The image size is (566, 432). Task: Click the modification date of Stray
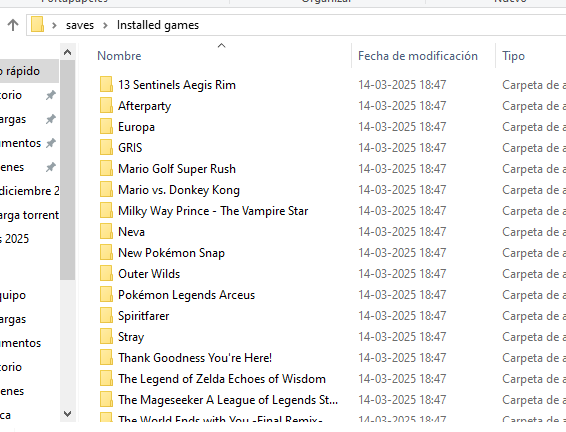(402, 337)
